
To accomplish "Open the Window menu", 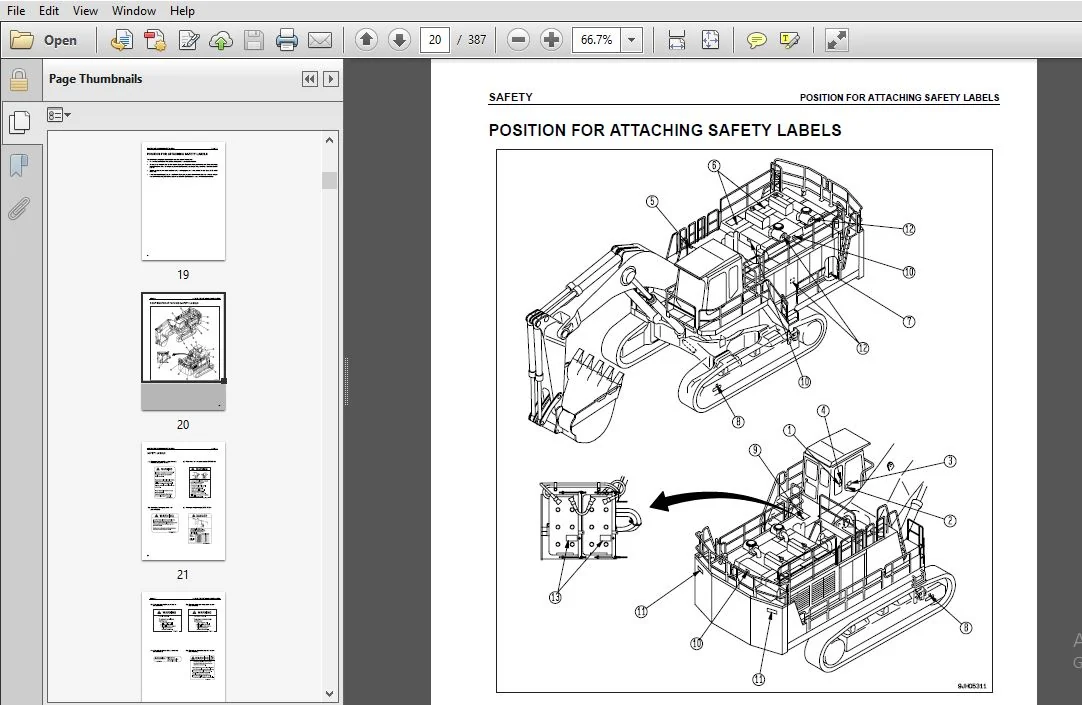I will point(134,10).
